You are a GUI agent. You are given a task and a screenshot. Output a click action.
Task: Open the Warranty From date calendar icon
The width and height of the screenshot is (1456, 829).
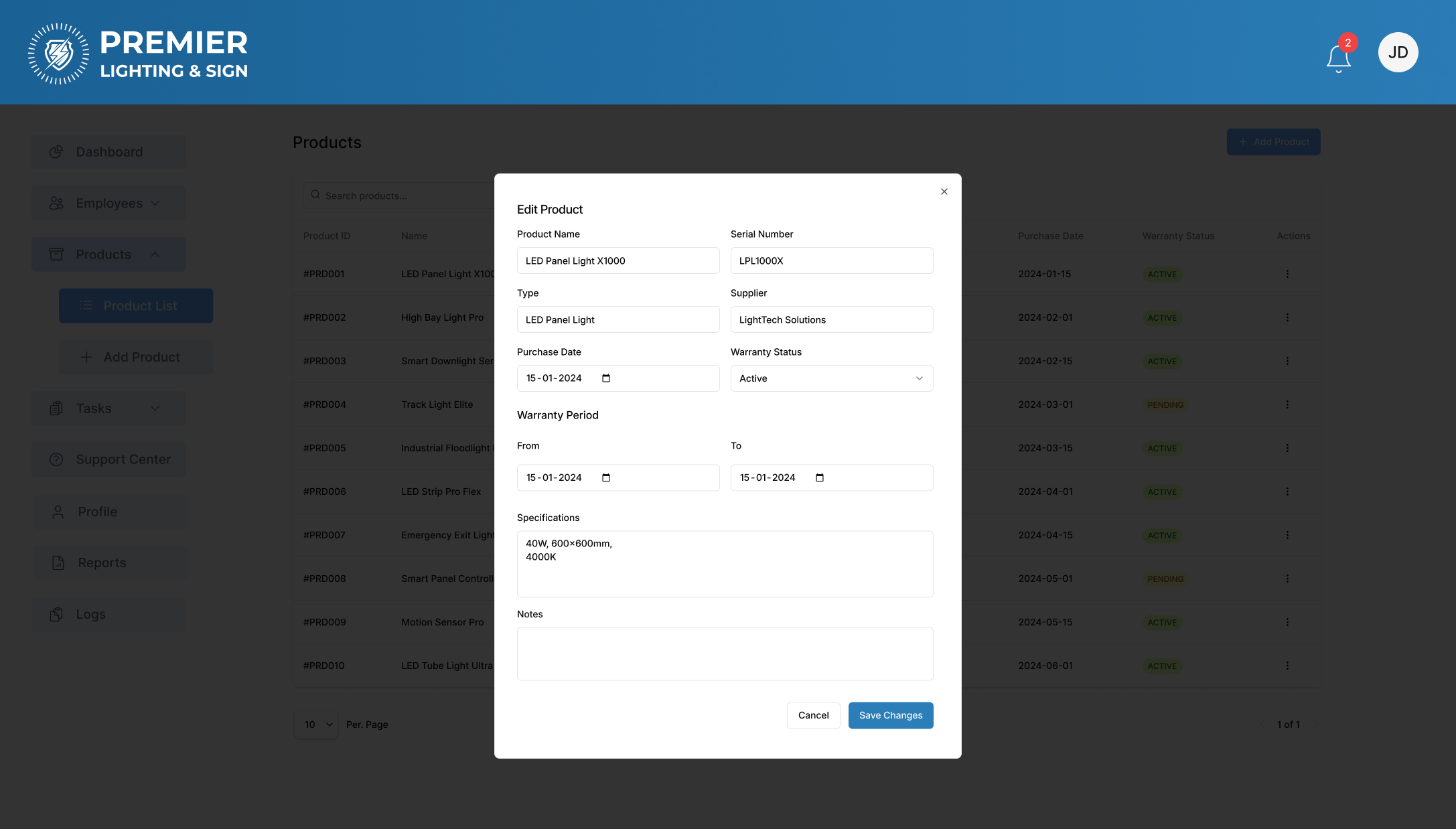click(606, 477)
